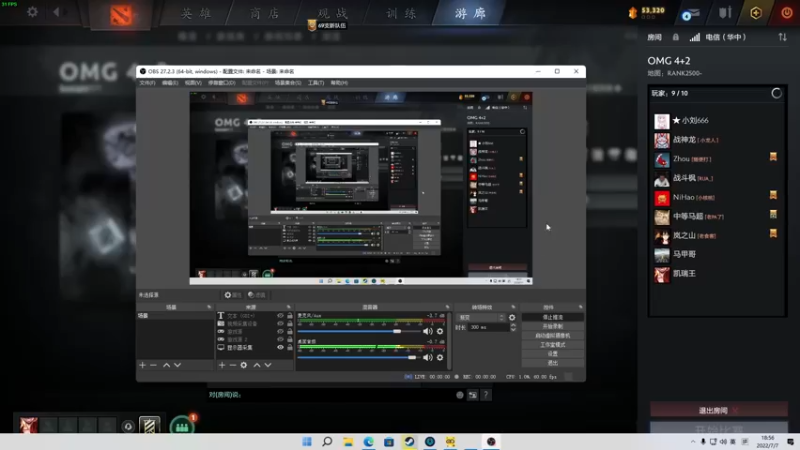The height and width of the screenshot is (450, 800).
Task: Add a new source with plus icon
Action: pos(222,365)
